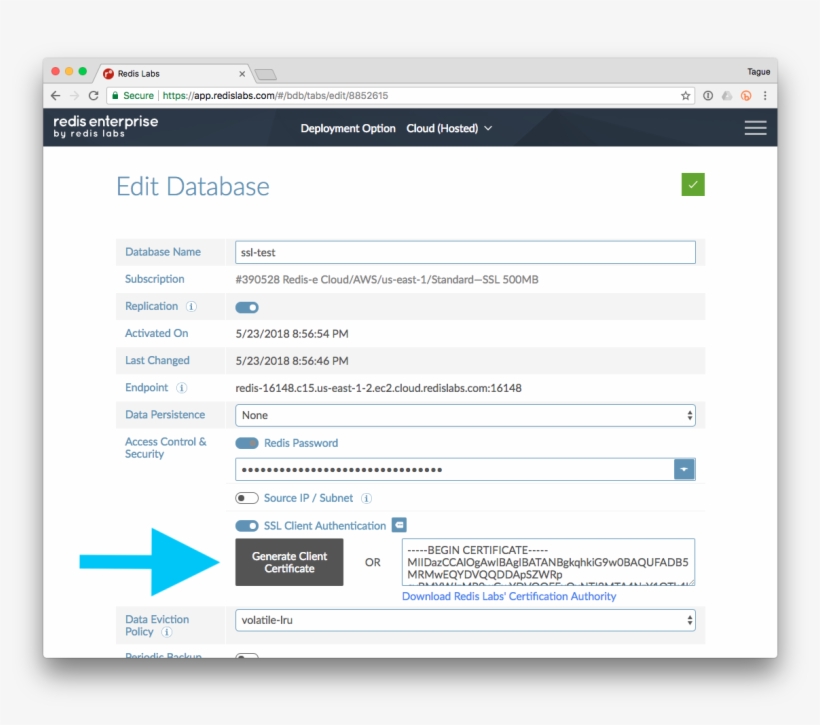Click Download Redis Labs' Certification Authority link
820x725 pixels.
pyautogui.click(x=509, y=596)
